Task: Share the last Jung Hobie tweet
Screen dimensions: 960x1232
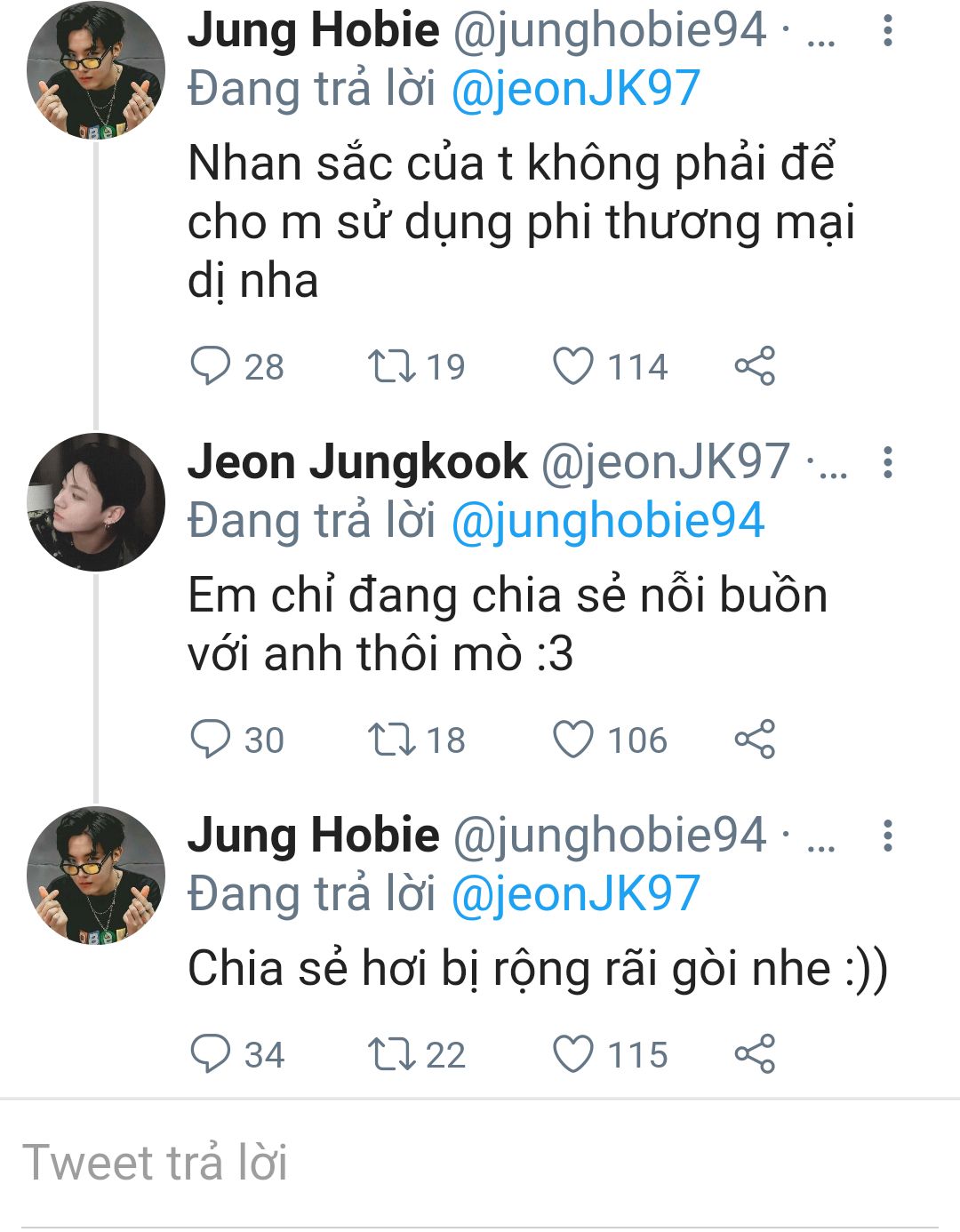Action: 755,1053
